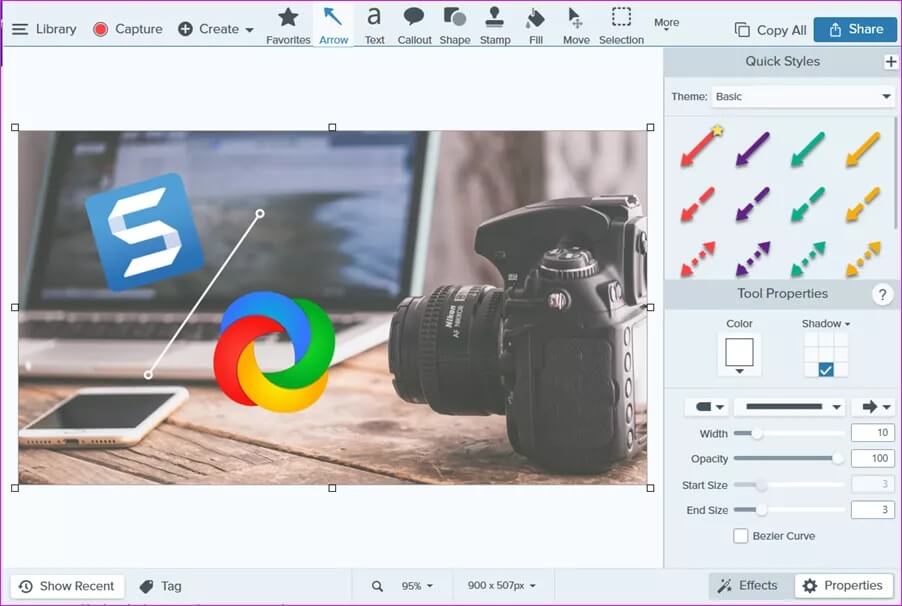
Task: Select the Favorites tool
Action: 288,25
